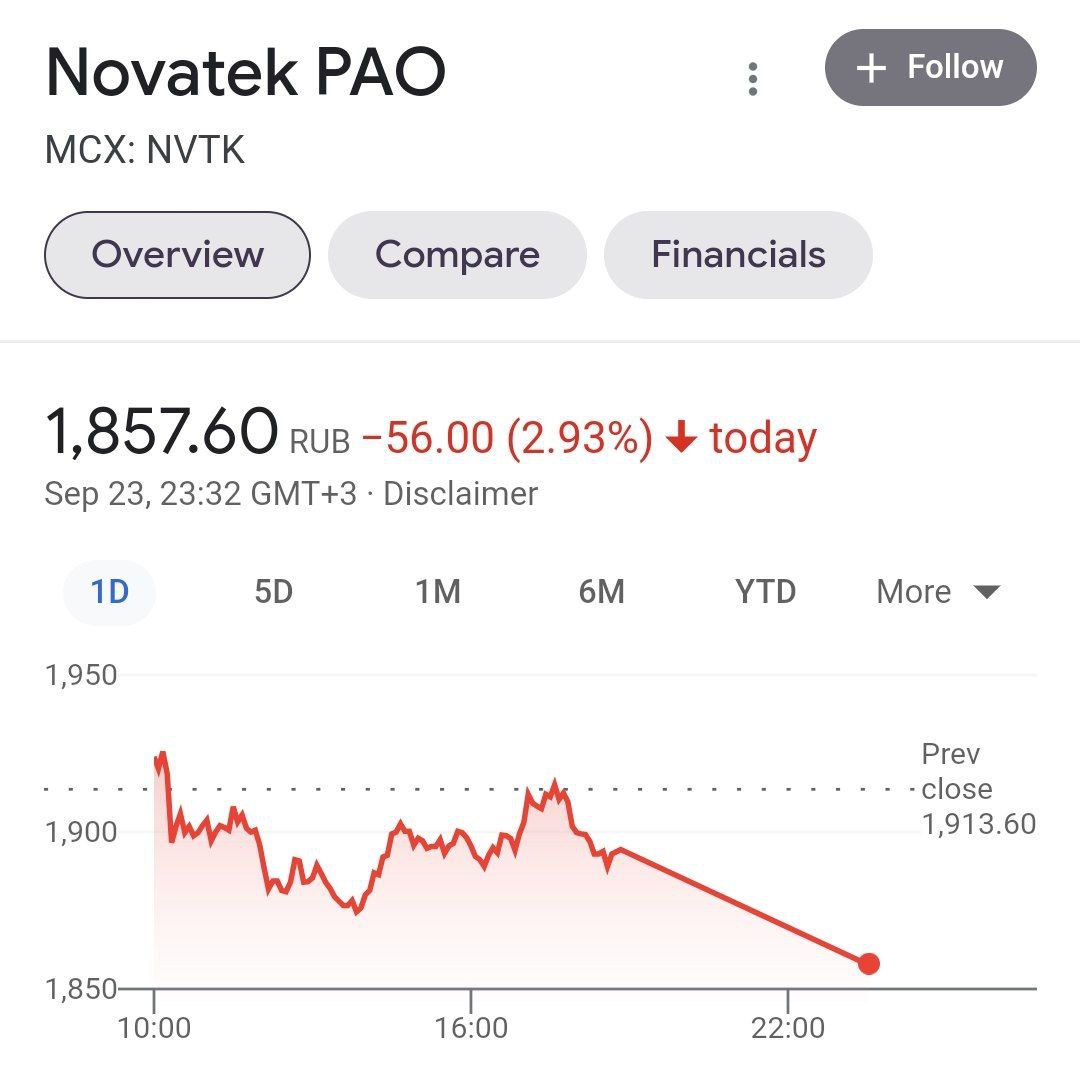Select the More dropdown arrow for chart ranges

pyautogui.click(x=988, y=591)
